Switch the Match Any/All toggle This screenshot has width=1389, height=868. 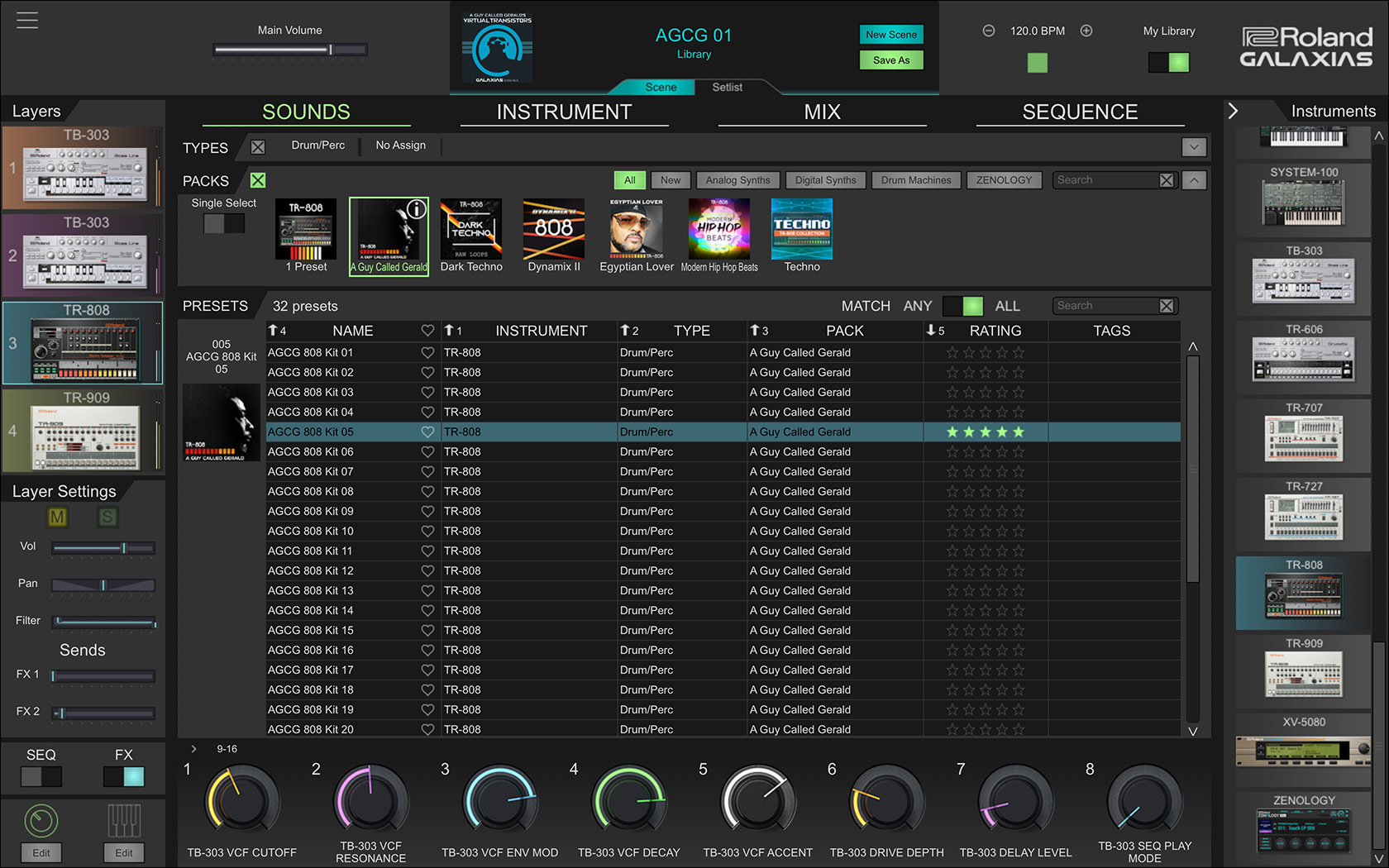[x=962, y=306]
